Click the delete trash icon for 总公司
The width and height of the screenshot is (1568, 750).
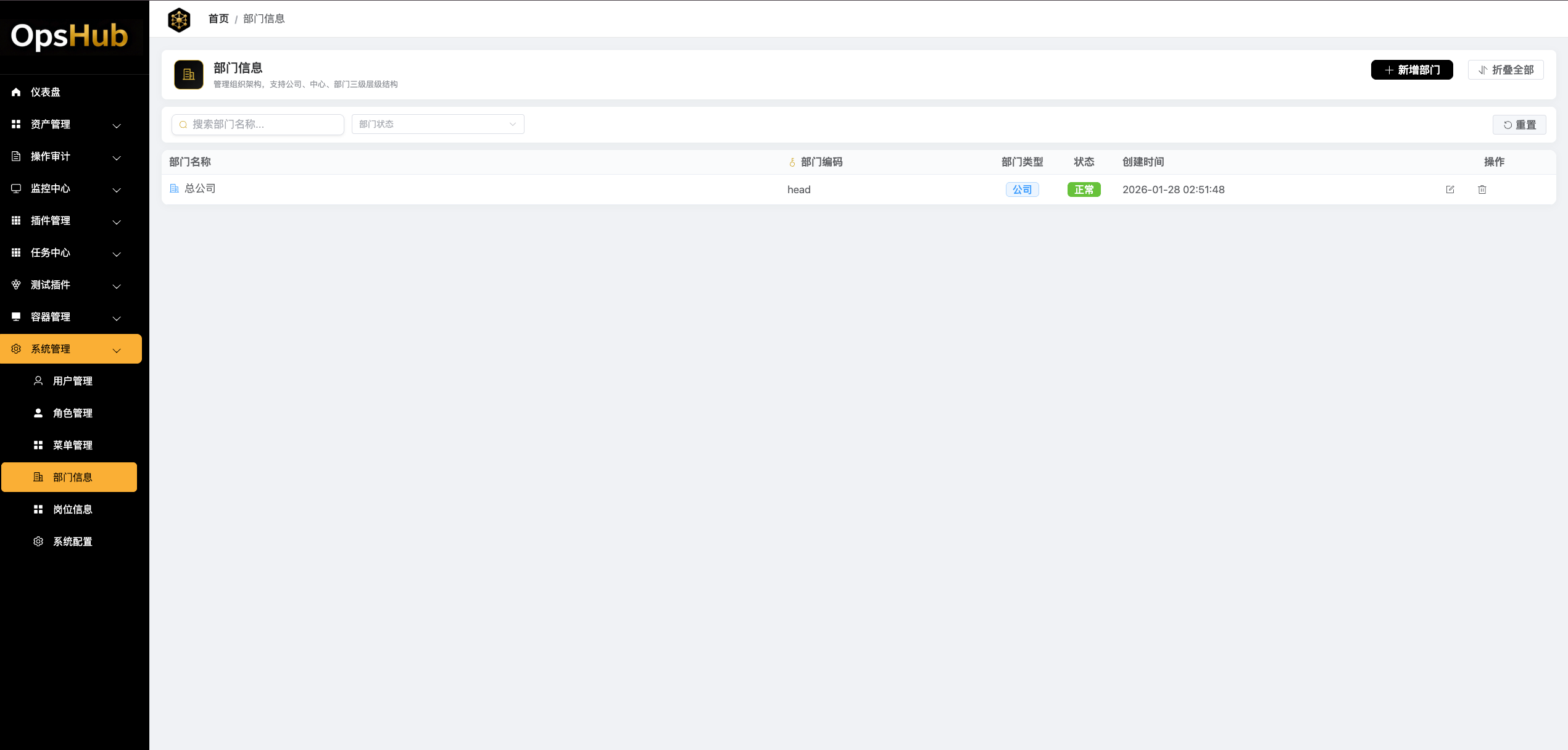point(1482,190)
